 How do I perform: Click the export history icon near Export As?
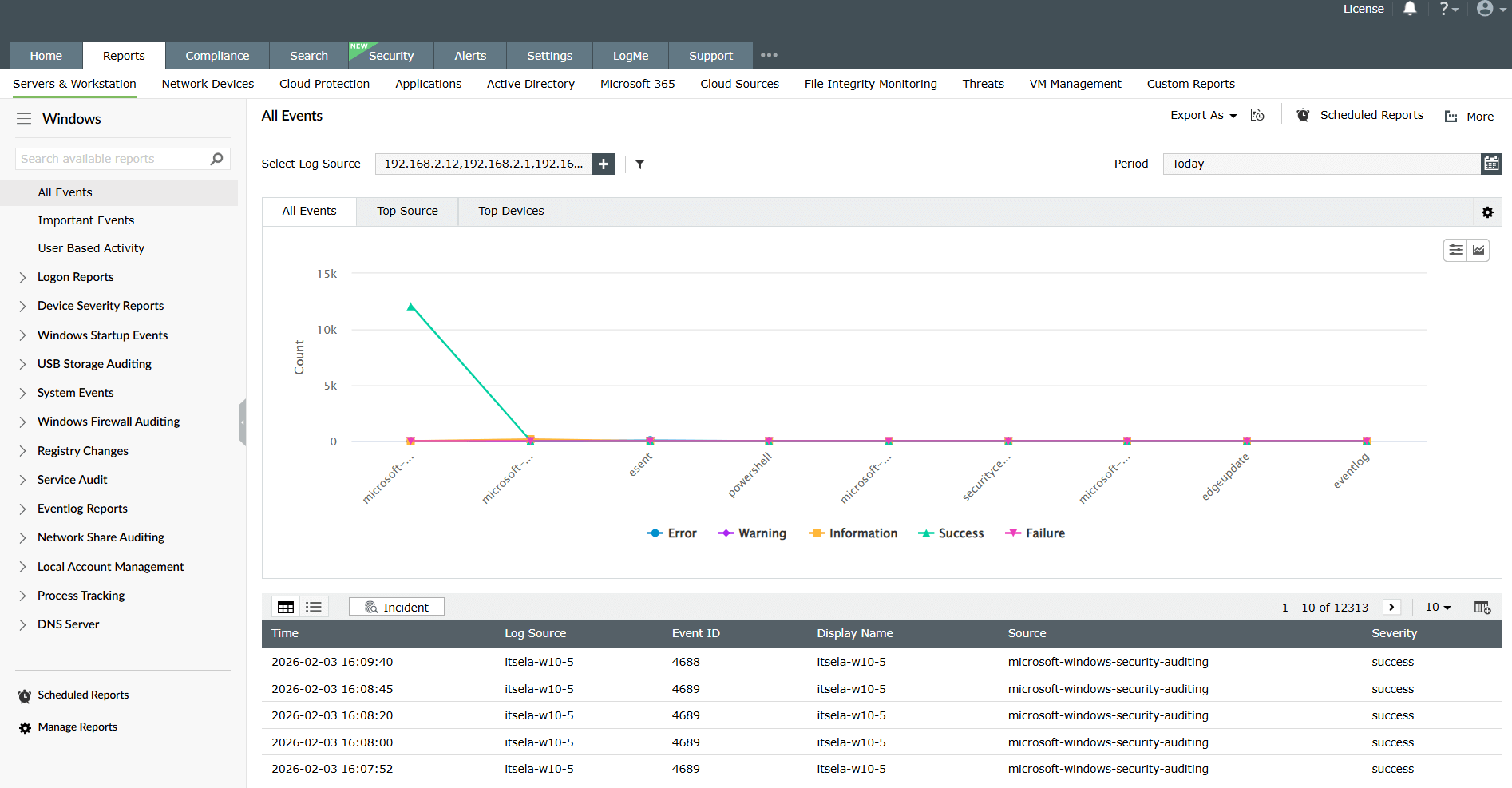tap(1257, 115)
